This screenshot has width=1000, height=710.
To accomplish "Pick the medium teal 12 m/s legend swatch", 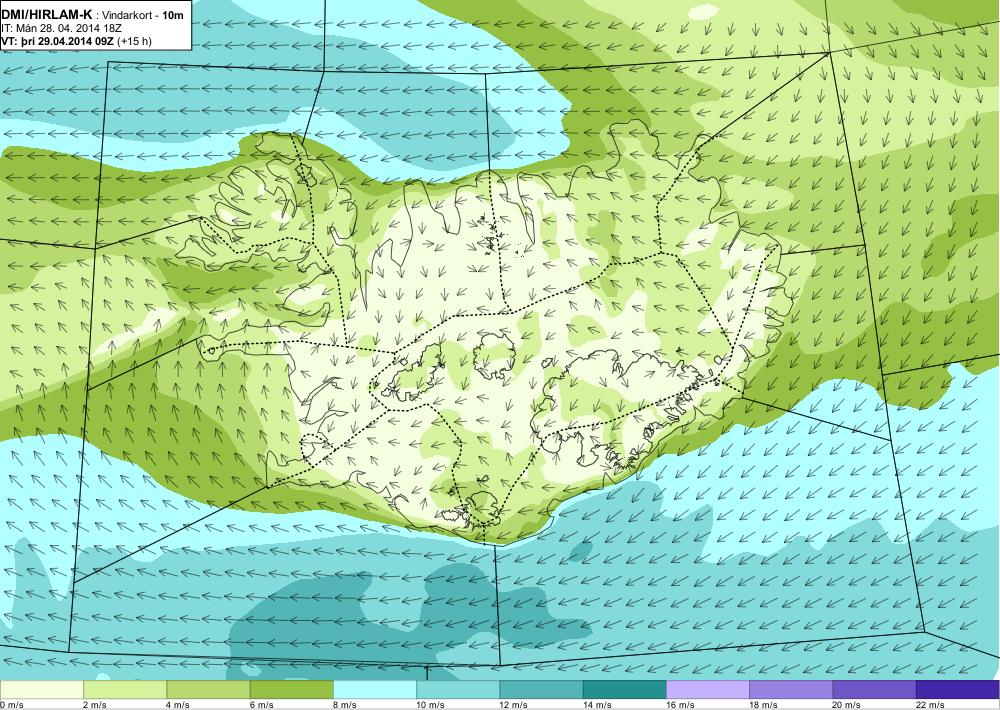I will point(541,690).
